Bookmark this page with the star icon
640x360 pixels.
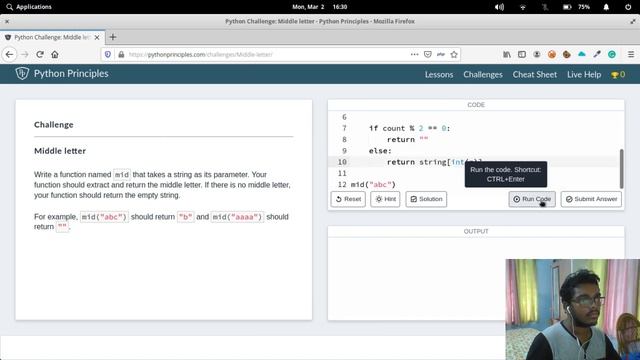[454, 54]
